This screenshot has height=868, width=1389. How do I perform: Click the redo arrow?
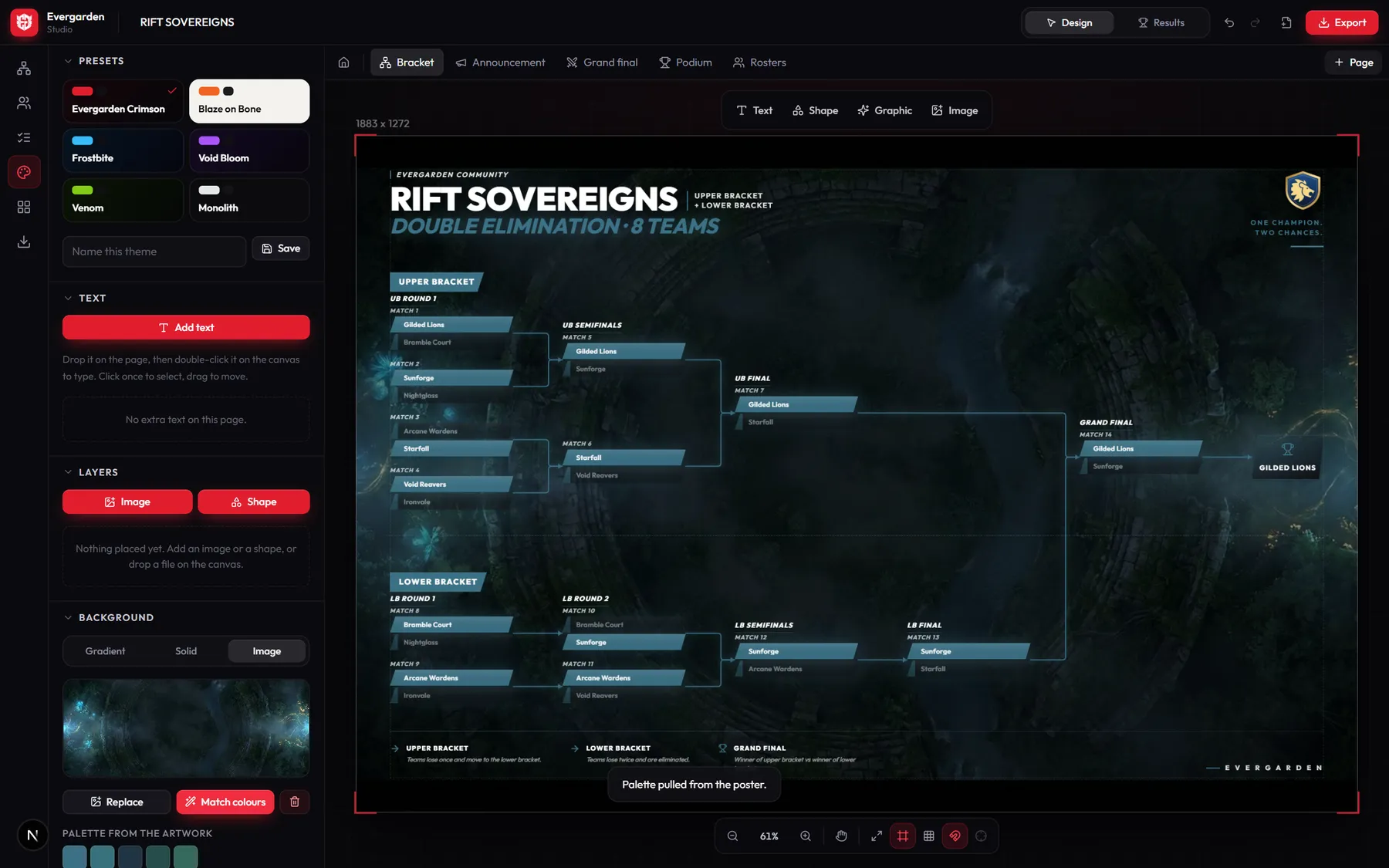[x=1256, y=22]
